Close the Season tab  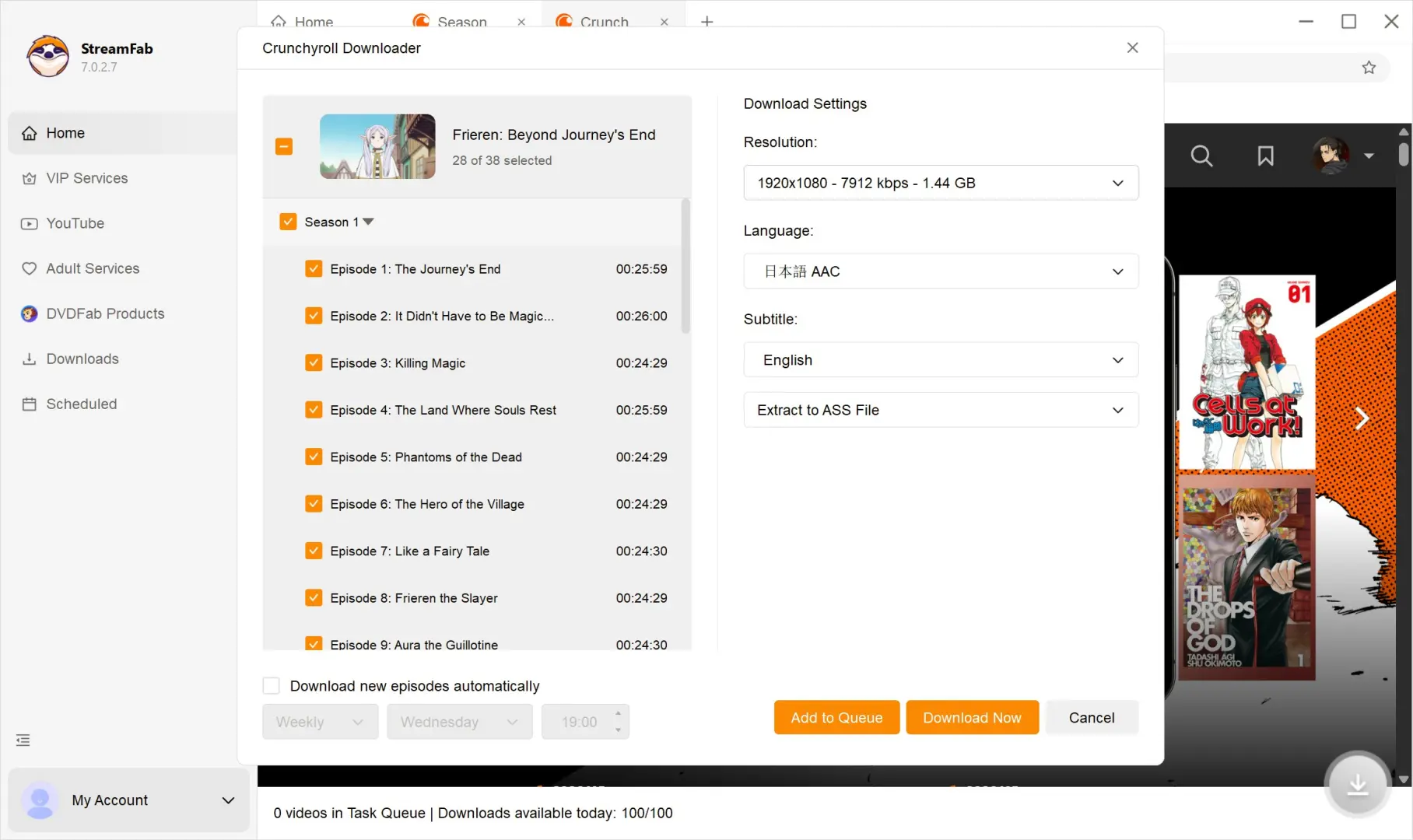pos(521,22)
